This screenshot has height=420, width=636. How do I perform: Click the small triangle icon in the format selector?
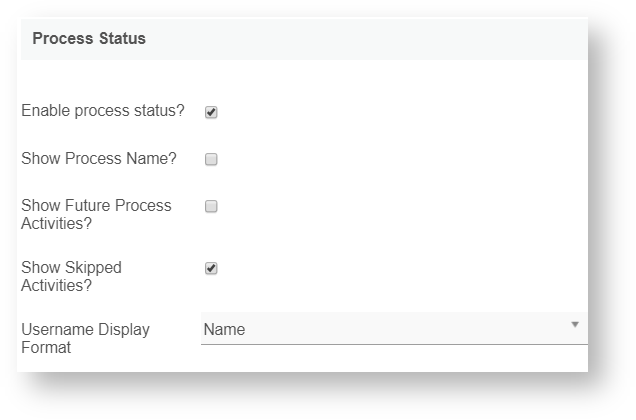point(575,325)
